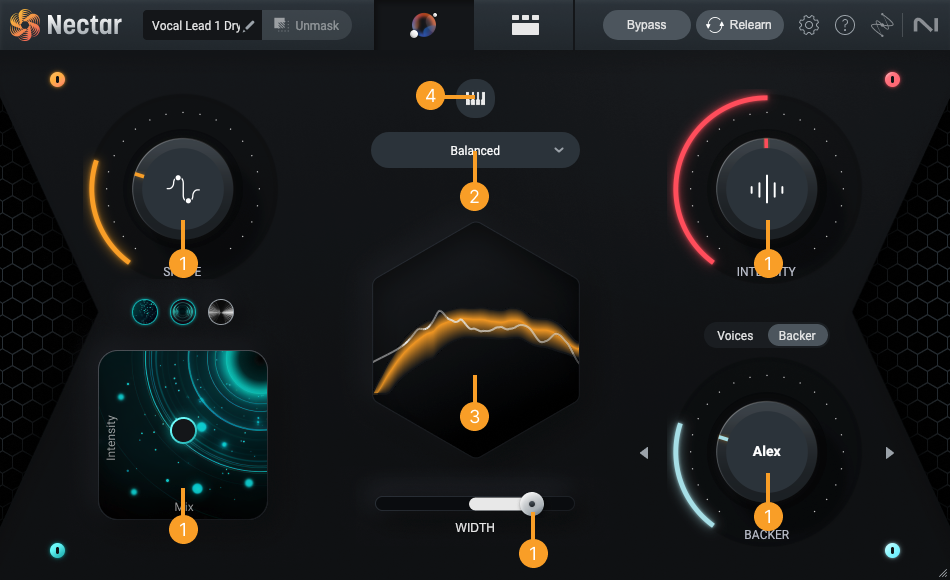Switch to the detailed modules view tab
Viewport: 950px width, 580px height.
[525, 25]
